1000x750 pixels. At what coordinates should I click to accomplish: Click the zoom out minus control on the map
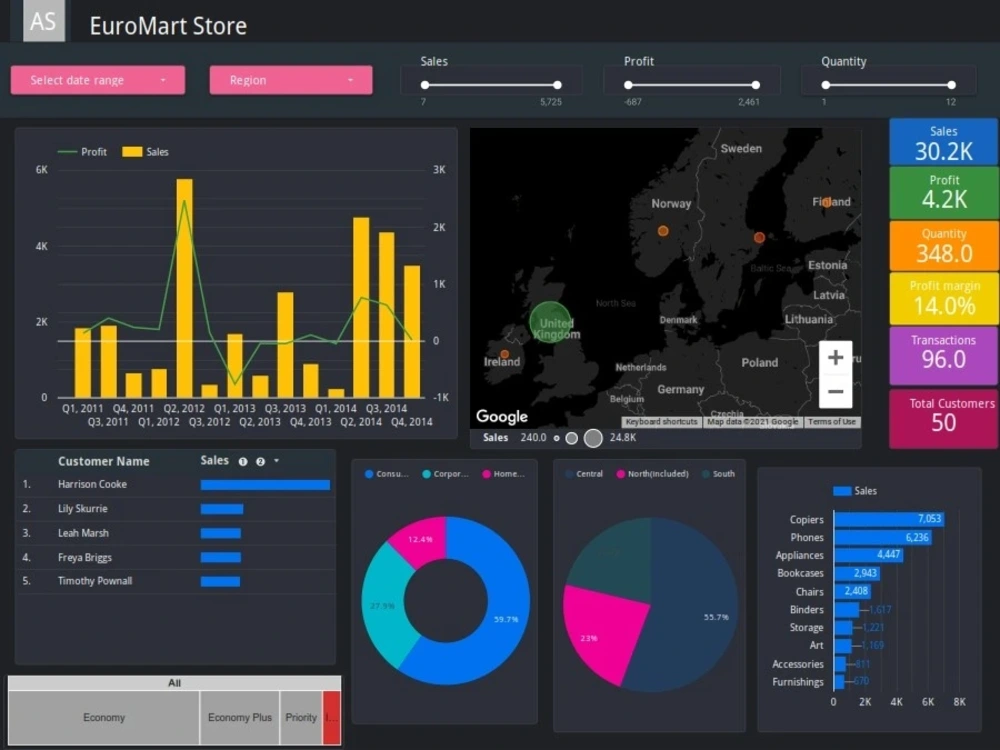point(836,391)
